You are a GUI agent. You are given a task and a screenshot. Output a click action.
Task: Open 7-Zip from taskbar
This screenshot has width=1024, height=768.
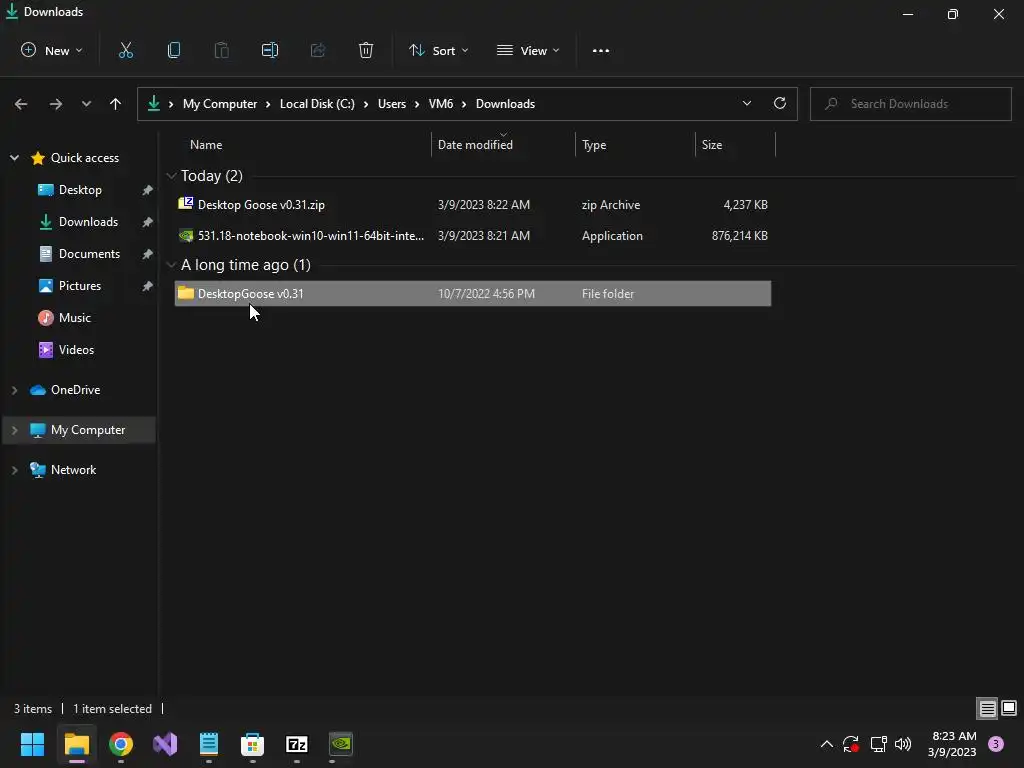296,744
